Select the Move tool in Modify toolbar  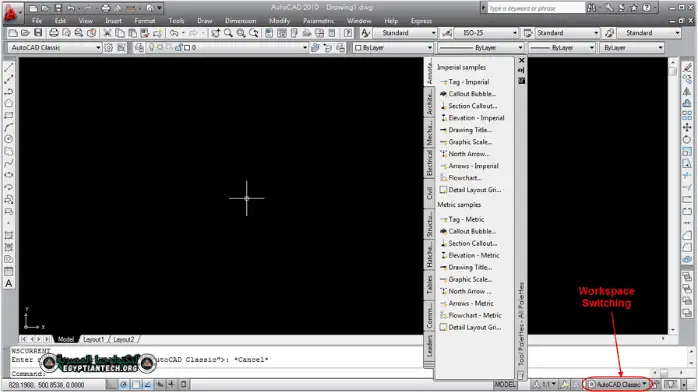pos(687,128)
